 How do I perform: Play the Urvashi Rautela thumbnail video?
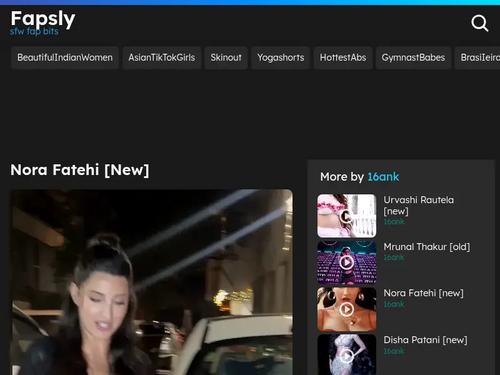point(347,216)
